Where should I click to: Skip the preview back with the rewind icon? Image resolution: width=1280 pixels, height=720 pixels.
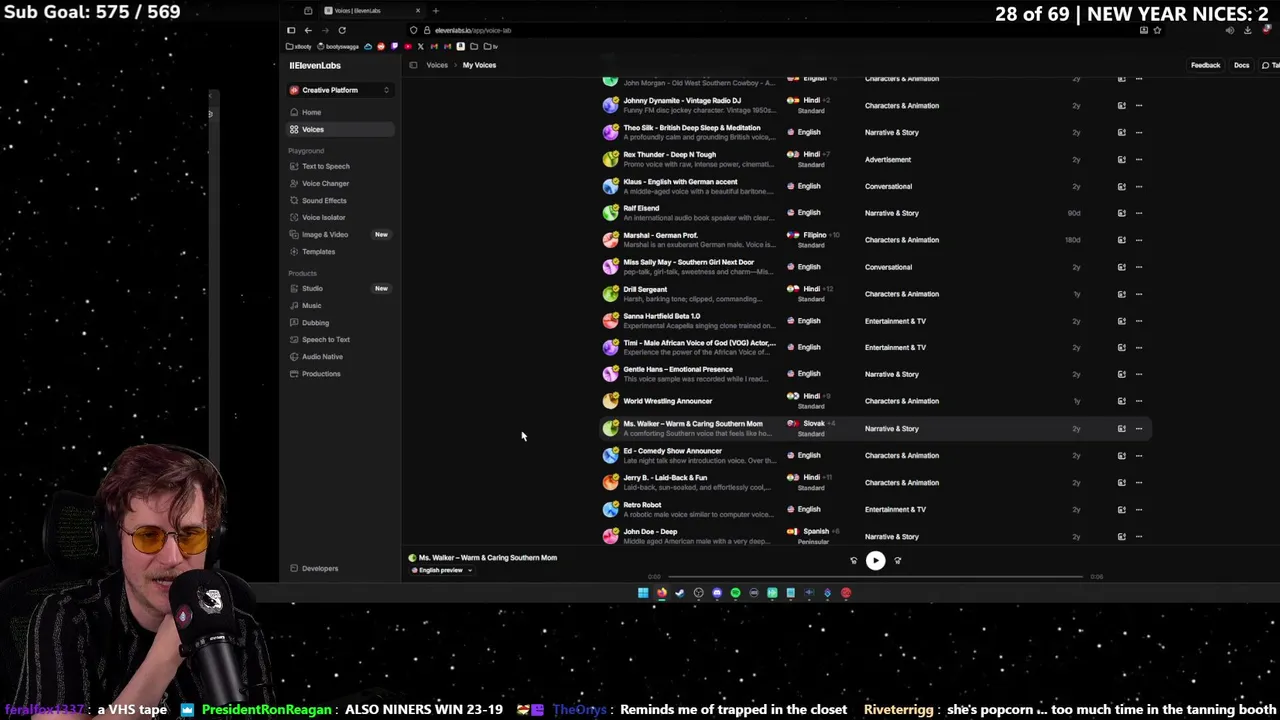click(853, 561)
